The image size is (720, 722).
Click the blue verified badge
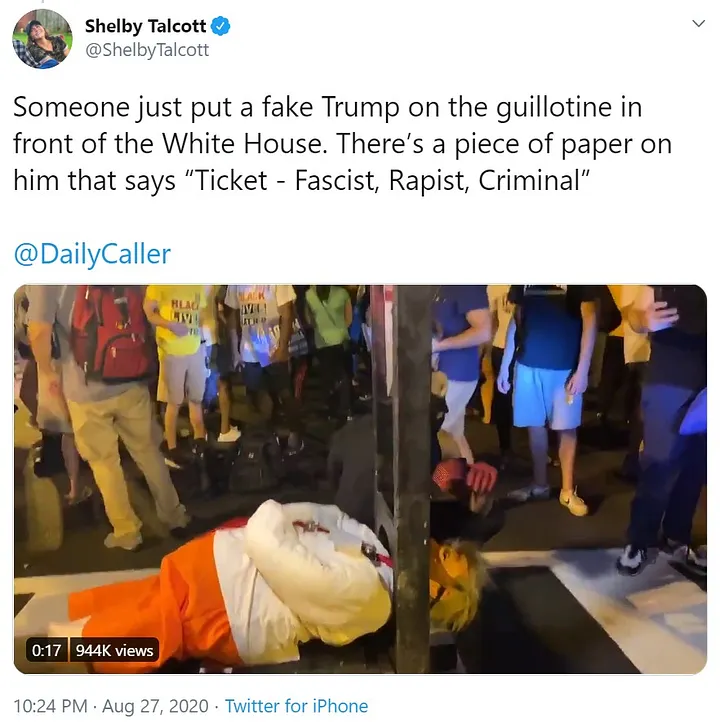[221, 26]
